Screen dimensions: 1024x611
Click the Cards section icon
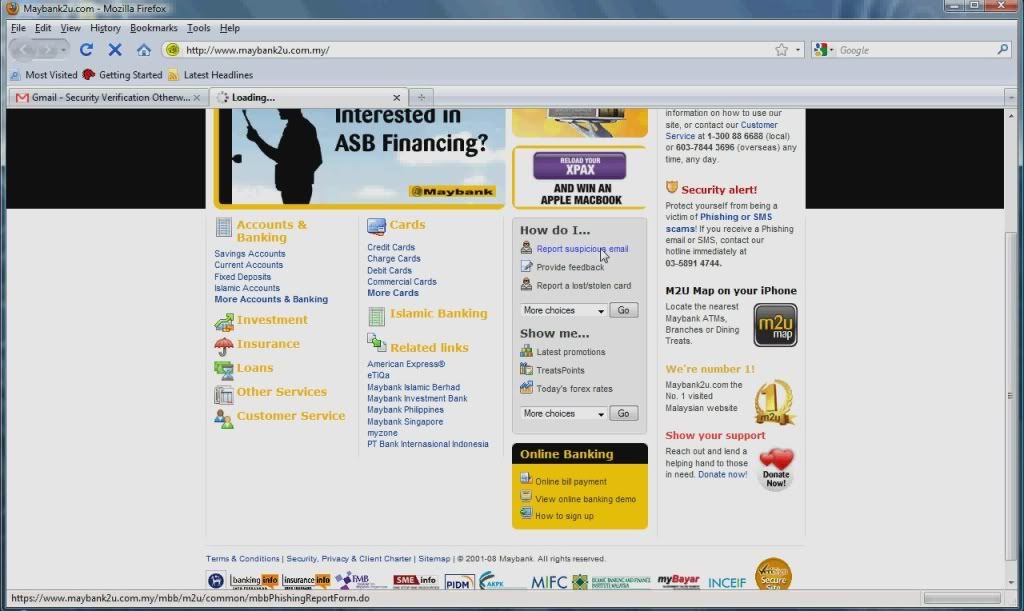click(376, 227)
